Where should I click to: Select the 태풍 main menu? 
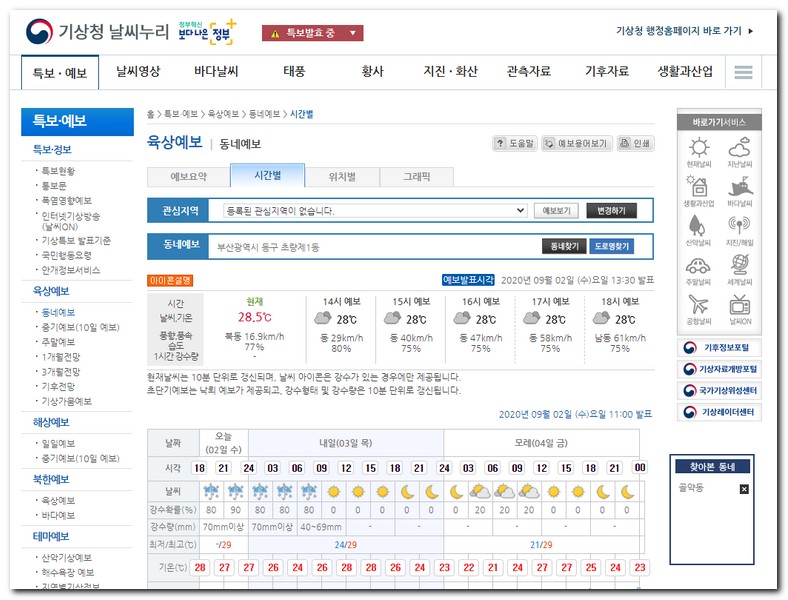pyautogui.click(x=294, y=71)
